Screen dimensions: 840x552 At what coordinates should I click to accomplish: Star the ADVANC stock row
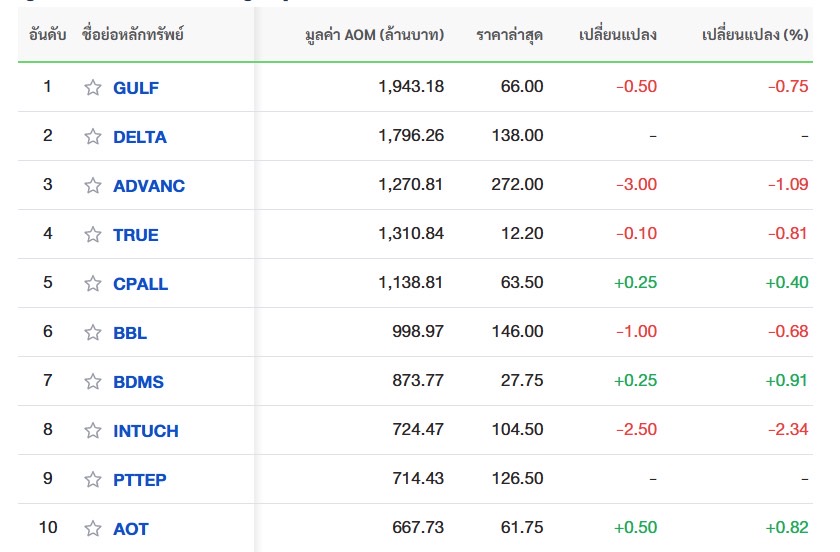[x=93, y=185]
